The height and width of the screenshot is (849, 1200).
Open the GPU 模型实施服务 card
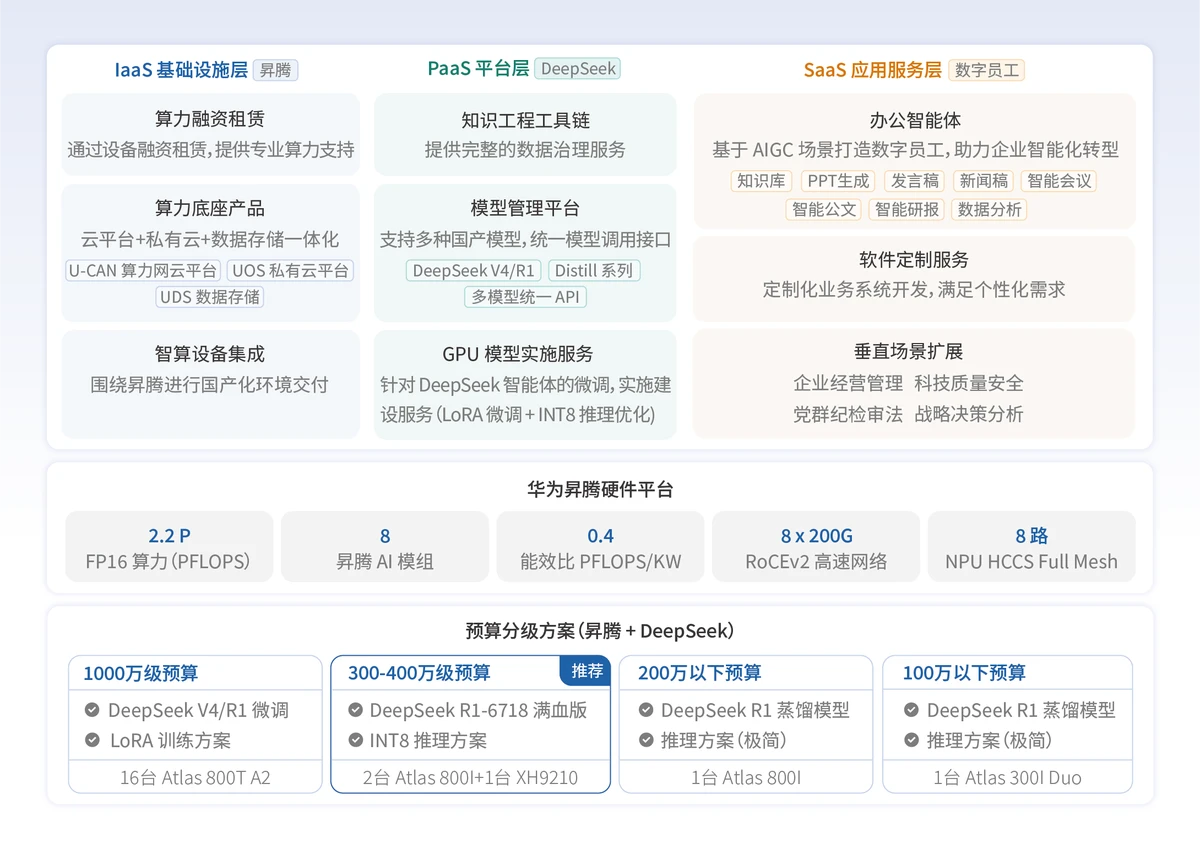(525, 384)
